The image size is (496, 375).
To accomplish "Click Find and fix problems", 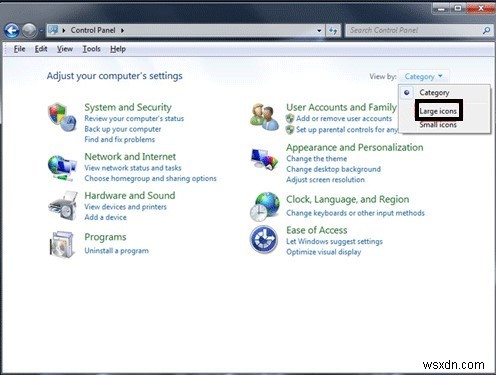I will (x=120, y=139).
